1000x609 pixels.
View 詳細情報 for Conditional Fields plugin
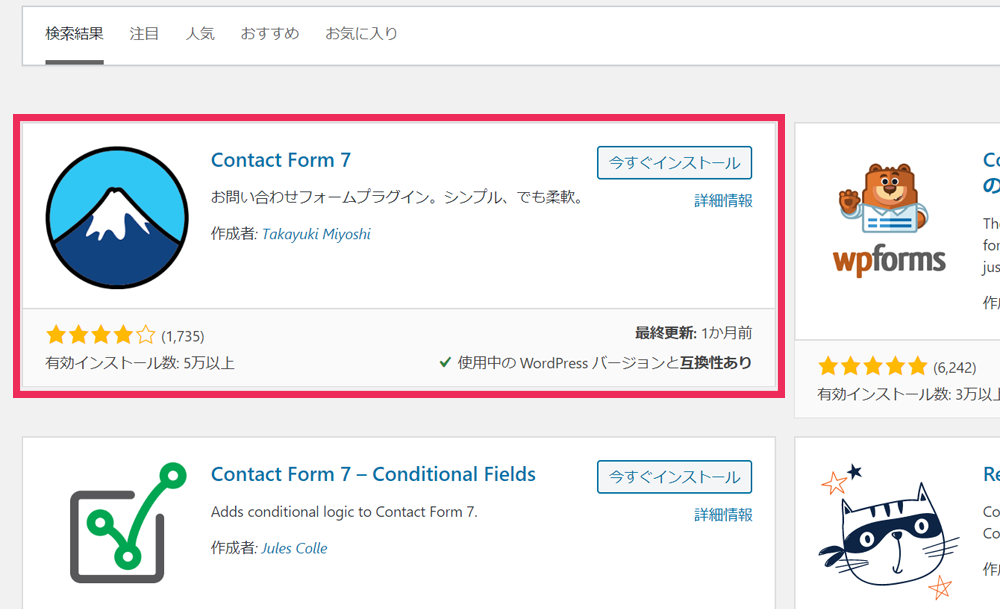point(723,515)
